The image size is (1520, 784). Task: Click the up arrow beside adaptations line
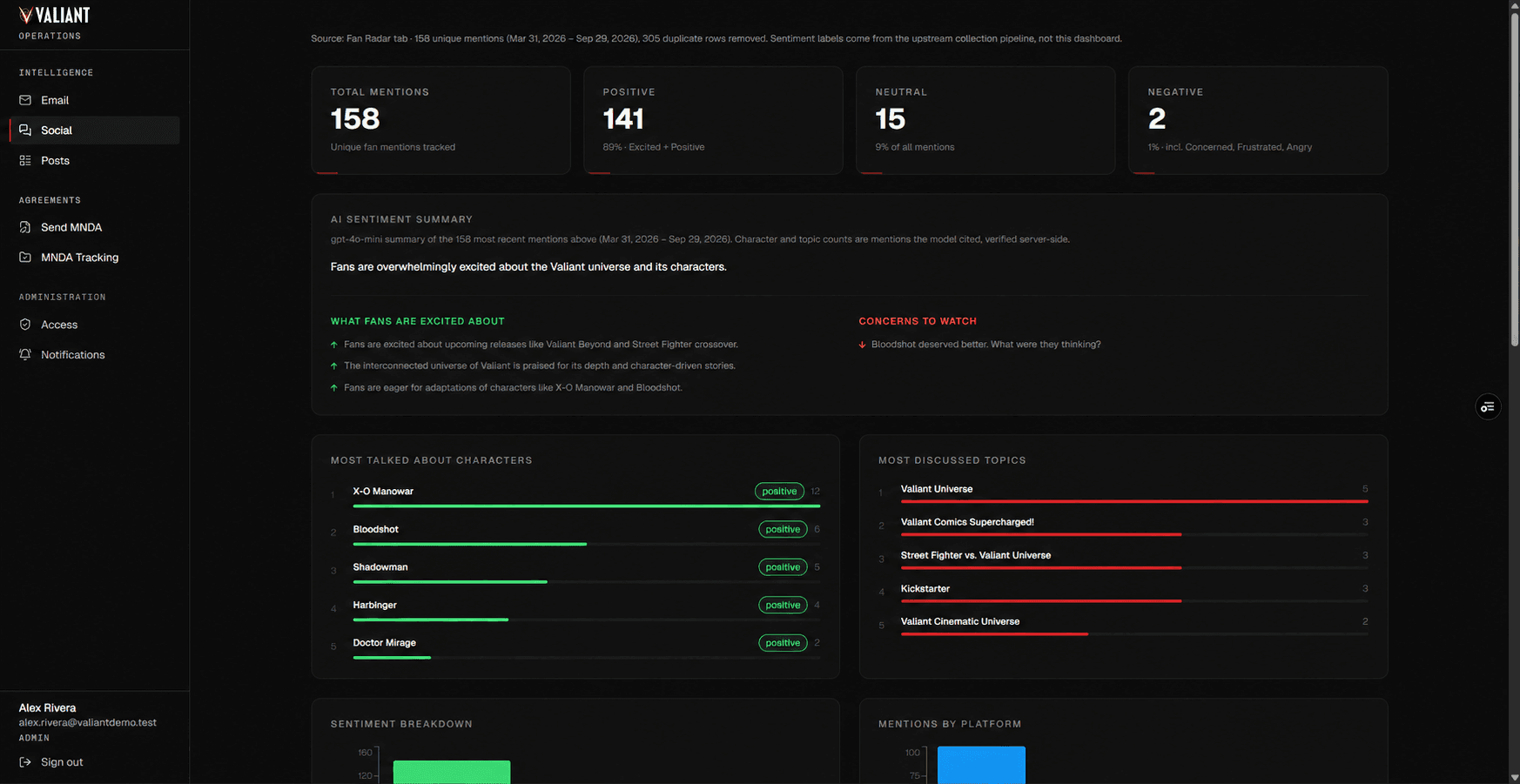[334, 388]
